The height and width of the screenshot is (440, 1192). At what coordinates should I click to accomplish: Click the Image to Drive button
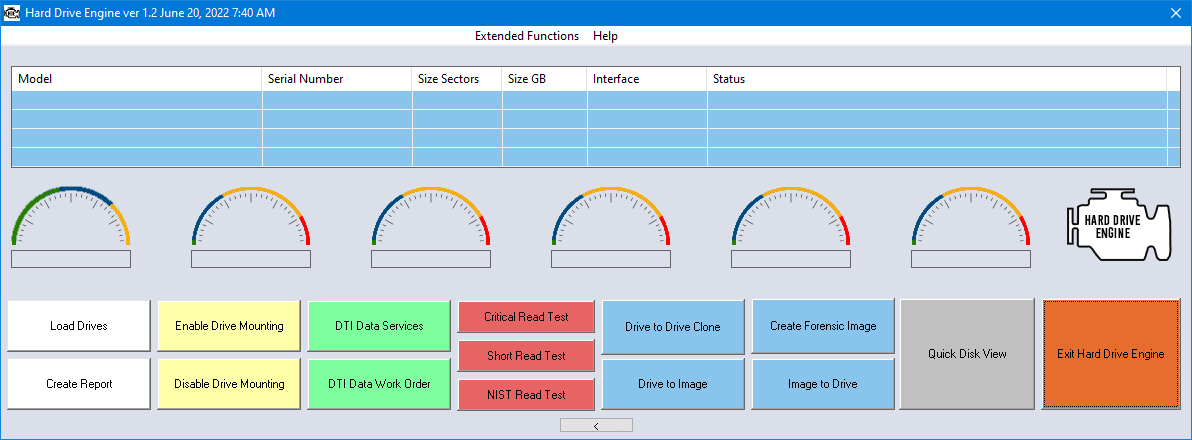(823, 384)
